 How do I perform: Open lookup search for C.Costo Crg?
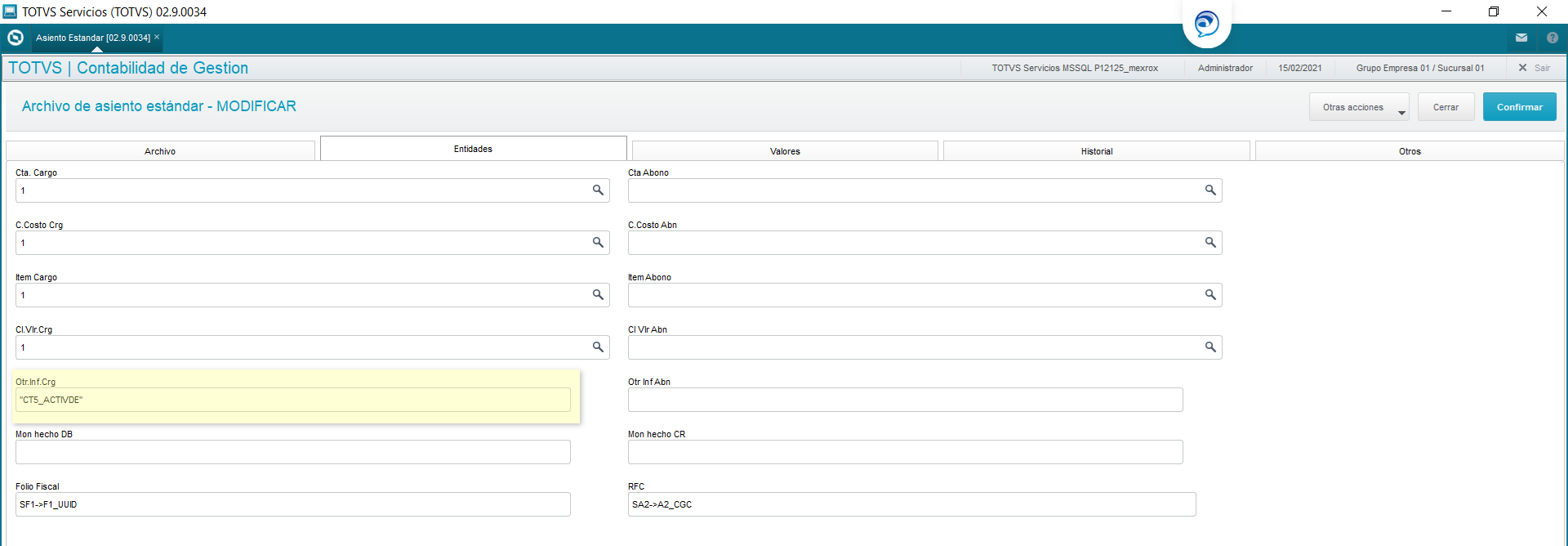point(598,243)
